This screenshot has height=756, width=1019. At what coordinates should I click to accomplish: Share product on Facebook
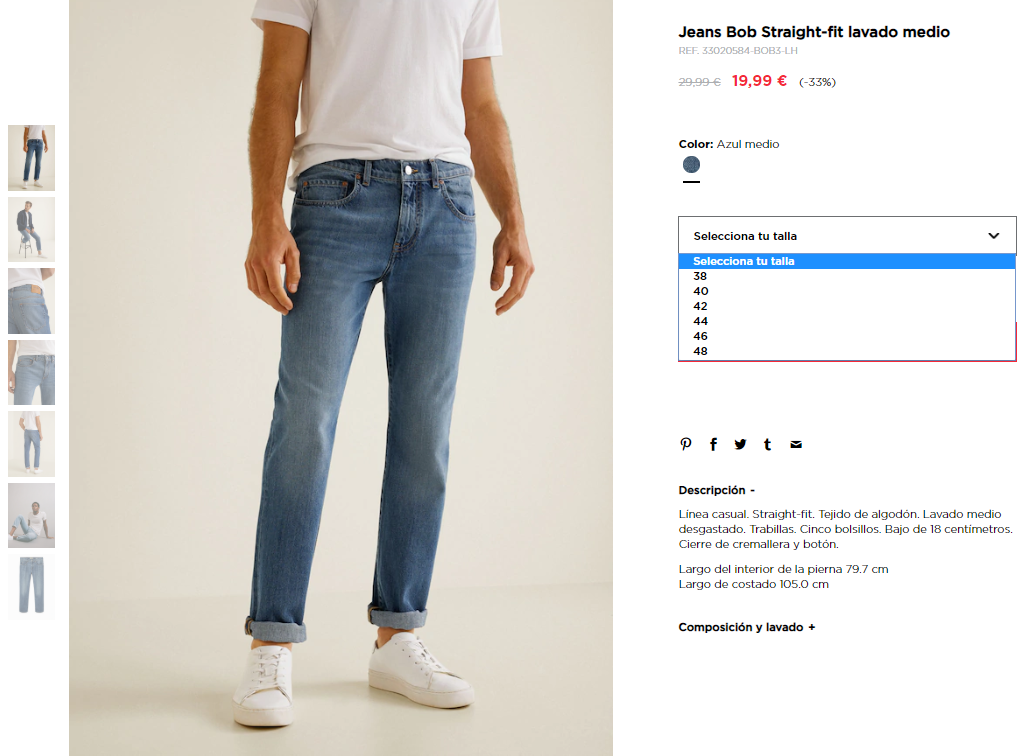pos(713,445)
